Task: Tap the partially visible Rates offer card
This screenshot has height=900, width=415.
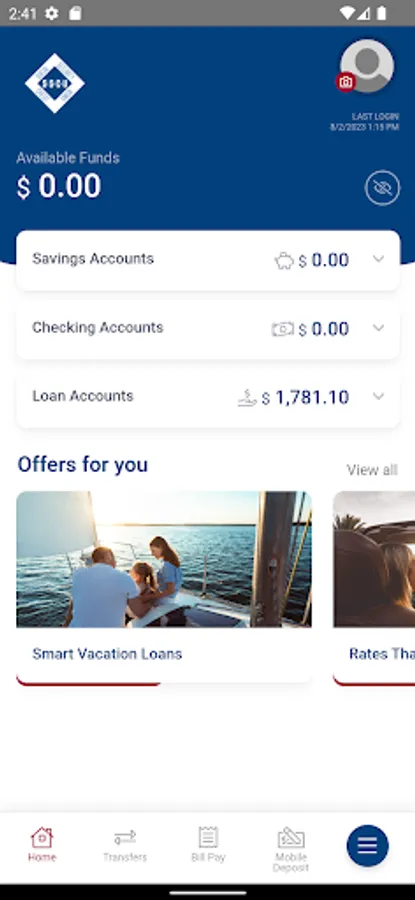Action: pyautogui.click(x=374, y=588)
